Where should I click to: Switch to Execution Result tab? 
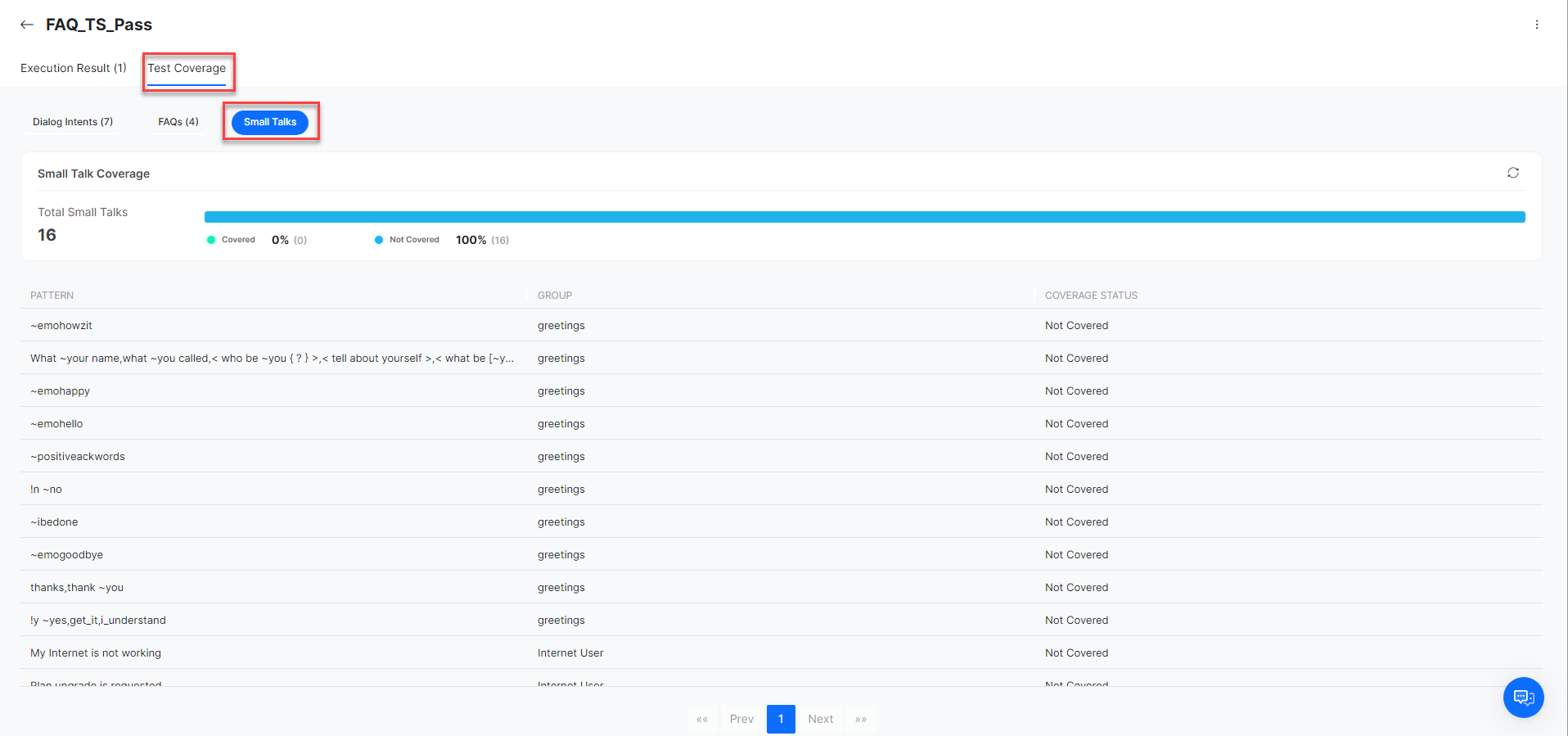(74, 68)
